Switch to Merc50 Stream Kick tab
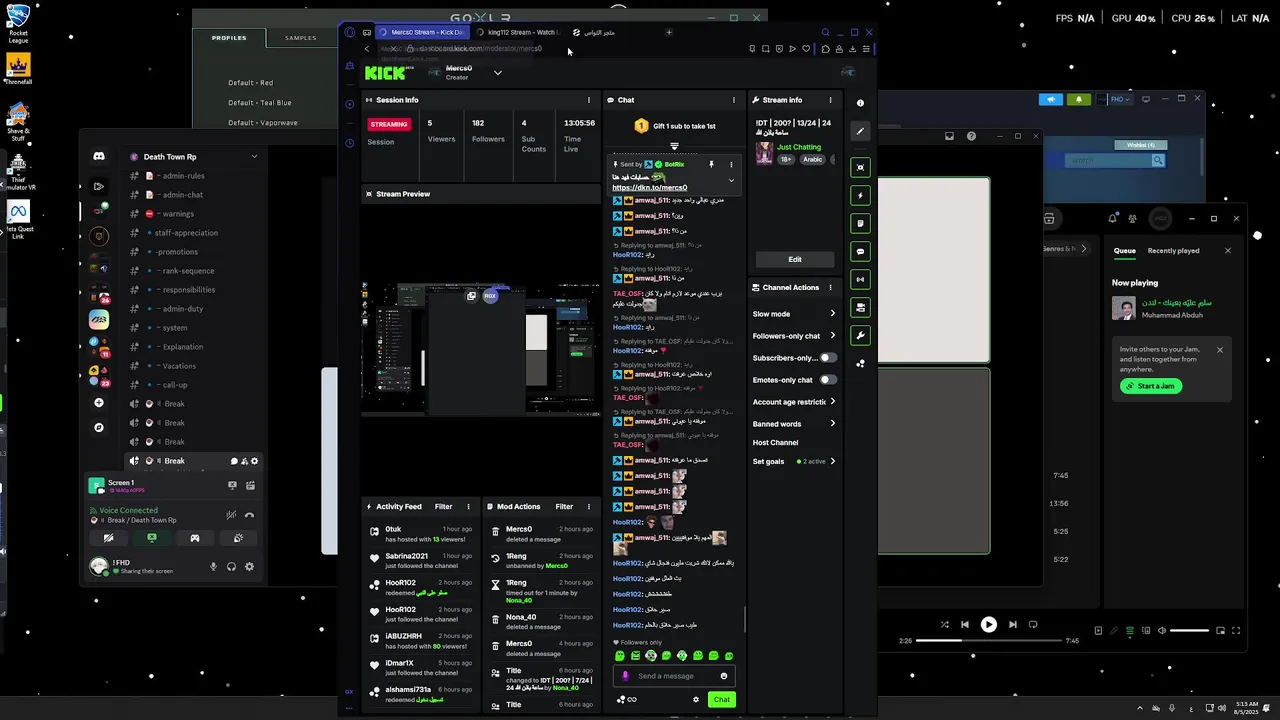Image resolution: width=1280 pixels, height=720 pixels. tap(422, 32)
